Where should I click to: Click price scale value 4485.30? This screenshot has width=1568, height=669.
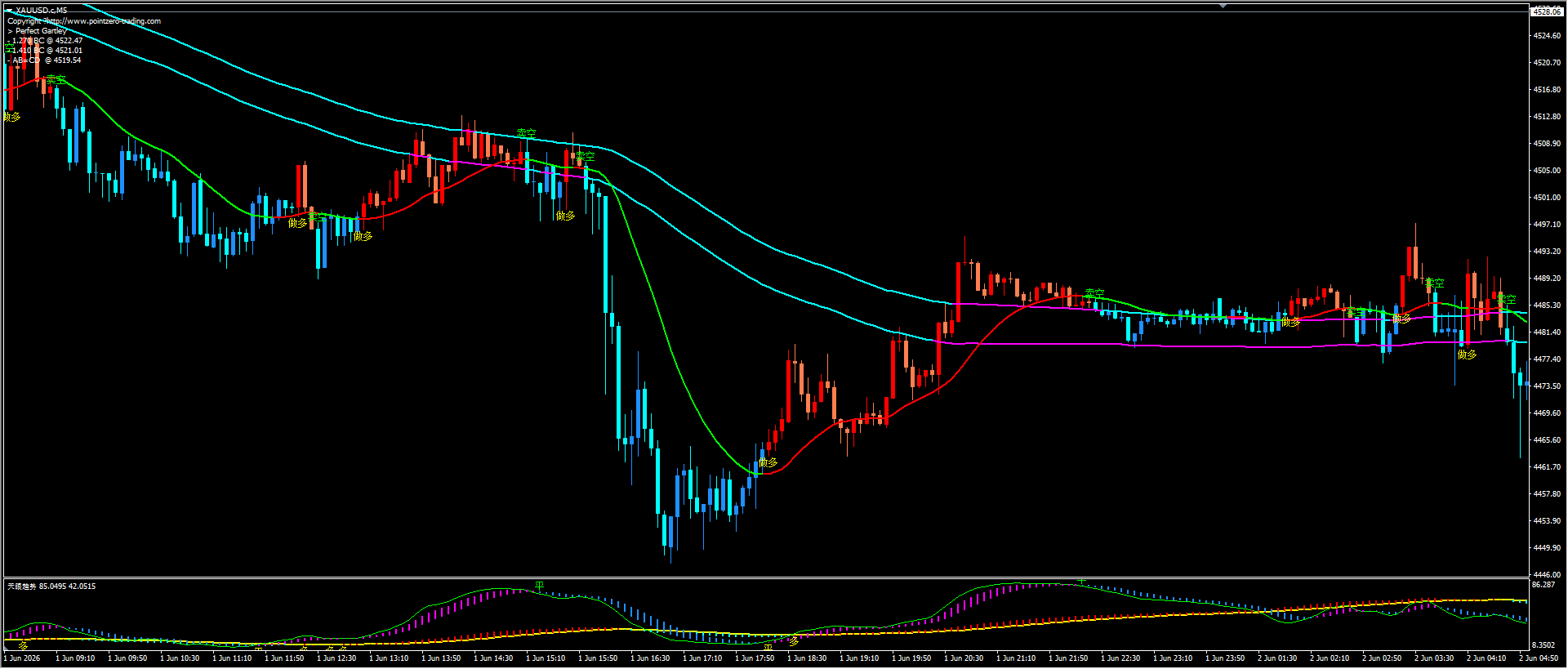point(1547,306)
